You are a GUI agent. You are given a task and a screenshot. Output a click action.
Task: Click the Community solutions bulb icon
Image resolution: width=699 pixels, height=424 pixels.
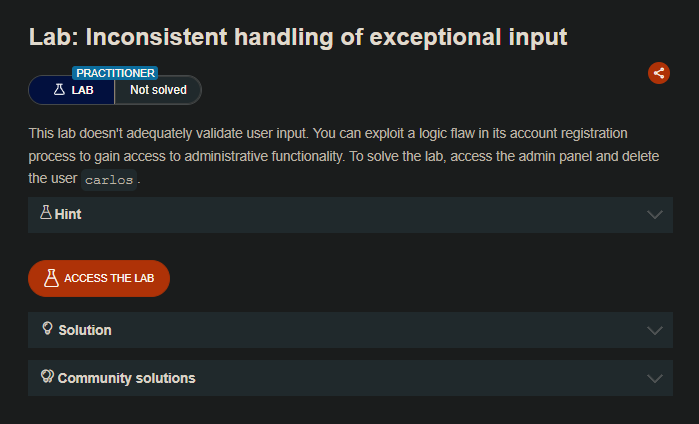click(46, 377)
